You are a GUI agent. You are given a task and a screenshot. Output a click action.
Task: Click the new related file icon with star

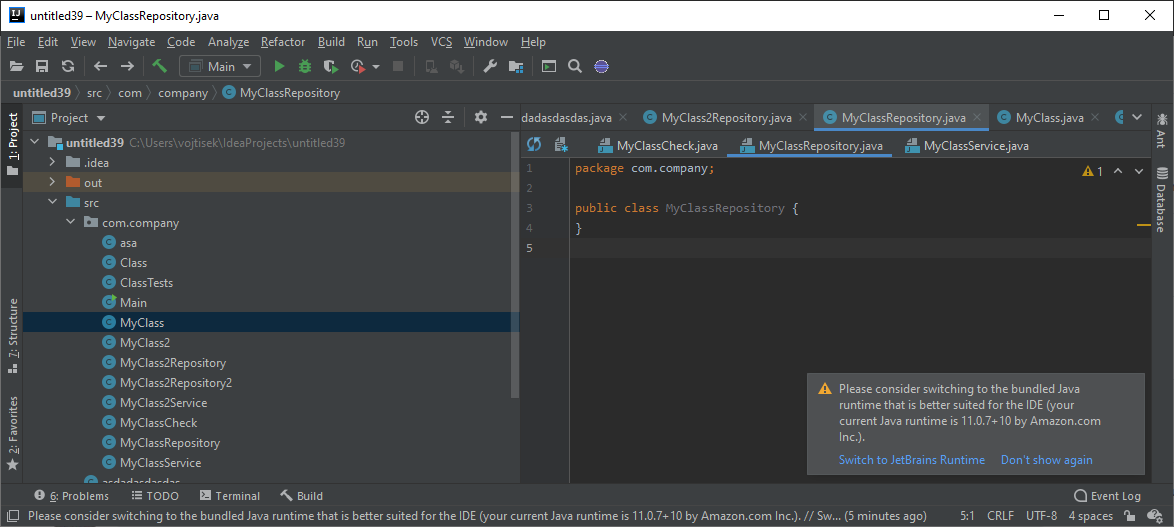tap(561, 144)
